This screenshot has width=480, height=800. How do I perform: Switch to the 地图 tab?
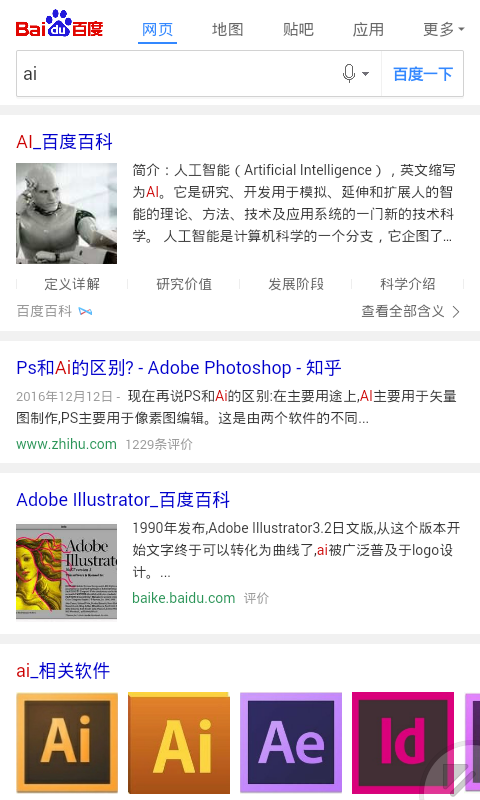click(x=228, y=30)
